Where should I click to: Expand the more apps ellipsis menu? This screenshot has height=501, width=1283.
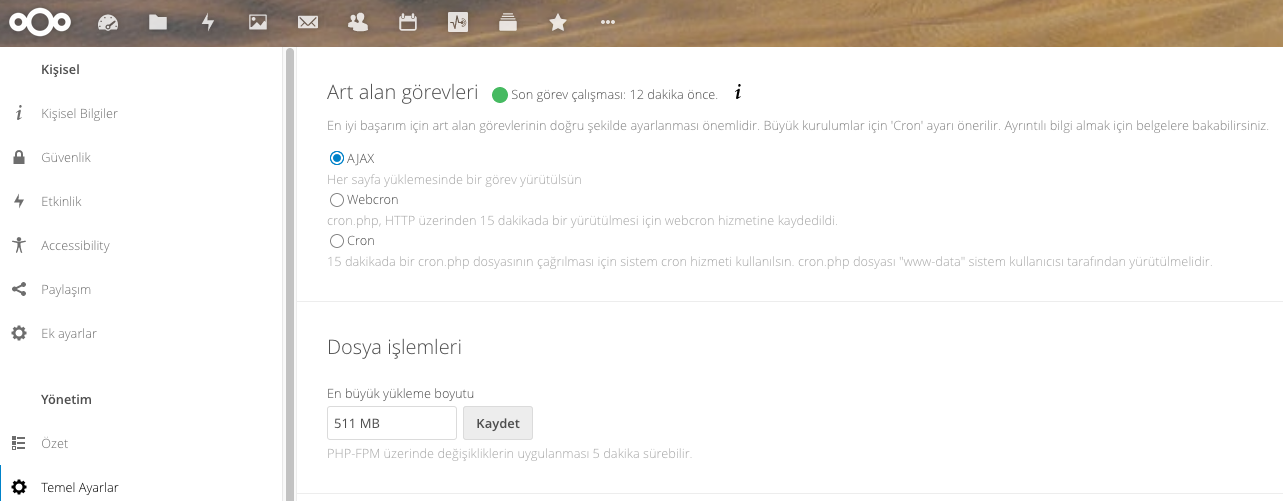[608, 23]
